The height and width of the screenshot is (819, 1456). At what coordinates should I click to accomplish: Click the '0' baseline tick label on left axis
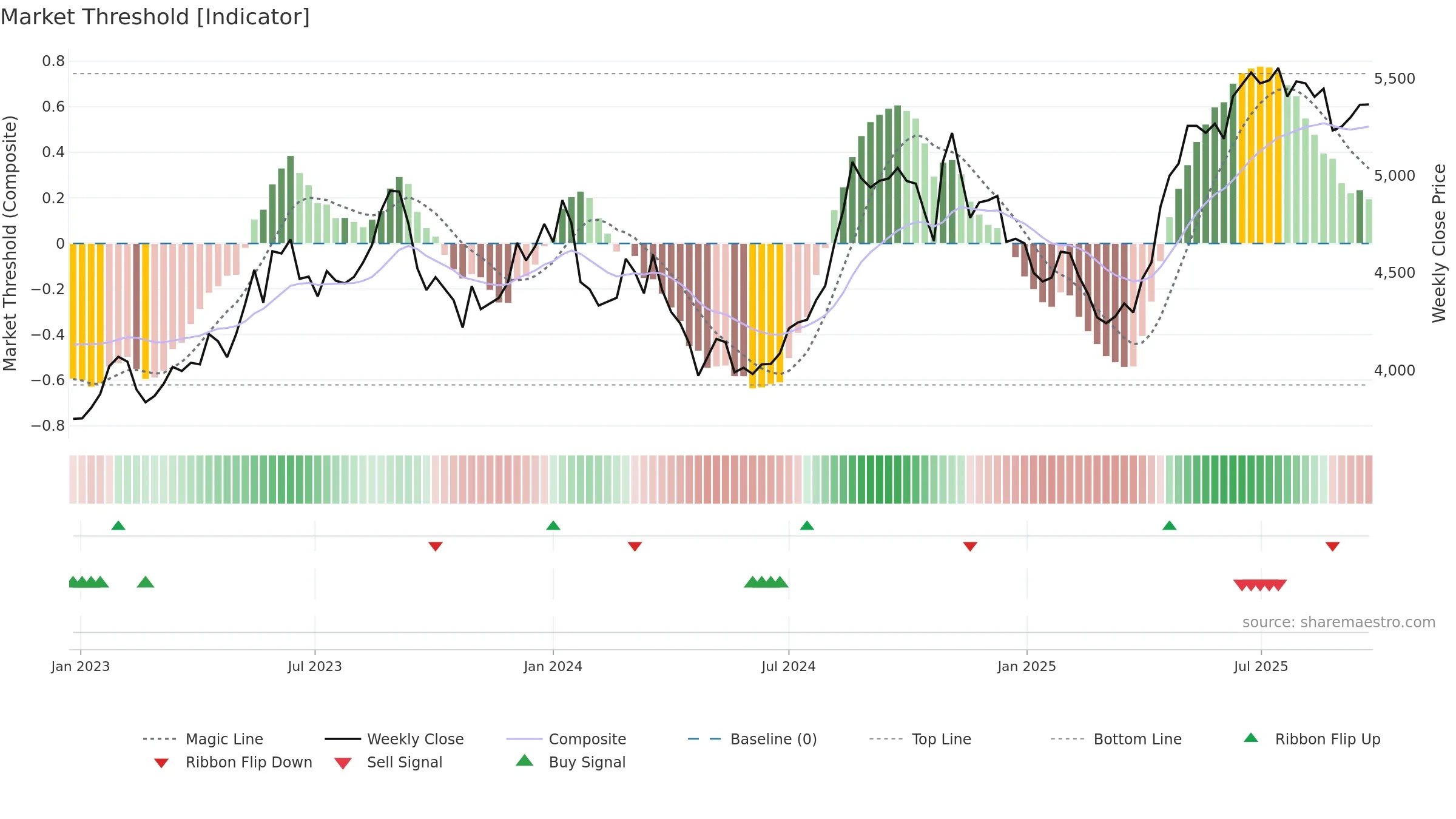pos(61,244)
